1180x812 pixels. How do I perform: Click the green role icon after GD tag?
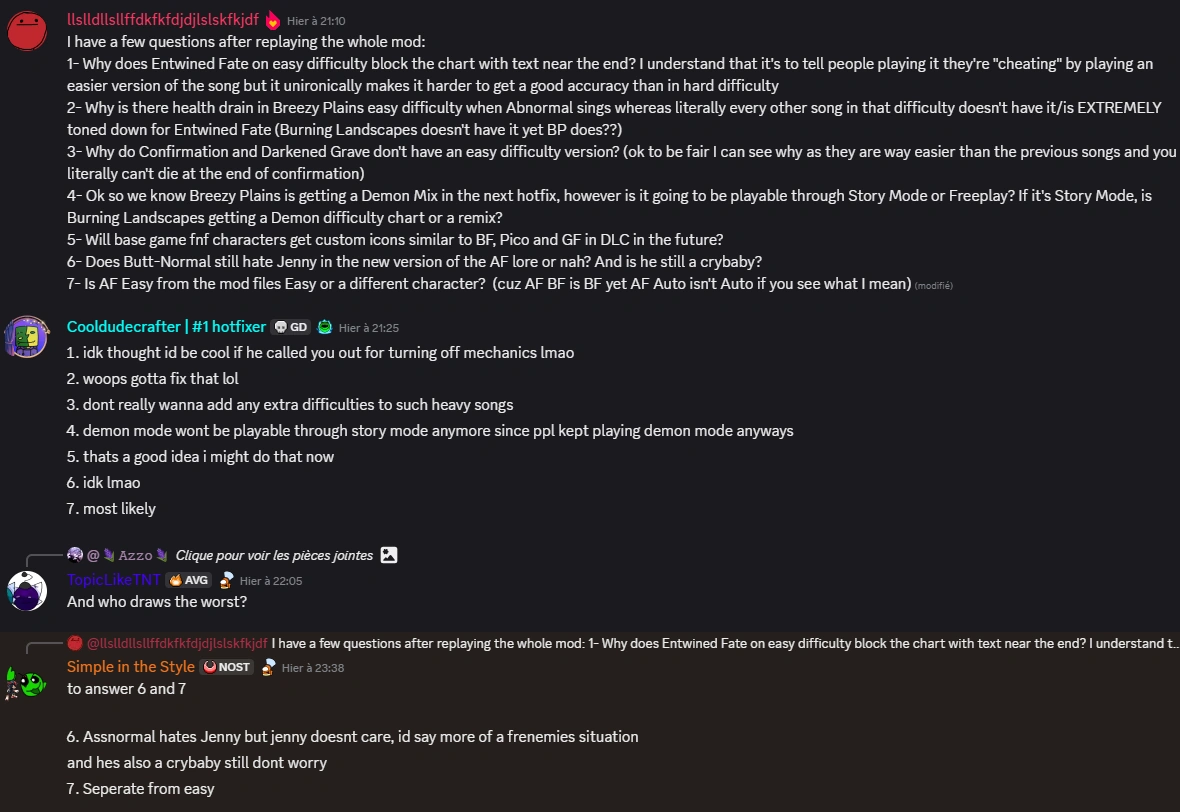click(x=325, y=327)
